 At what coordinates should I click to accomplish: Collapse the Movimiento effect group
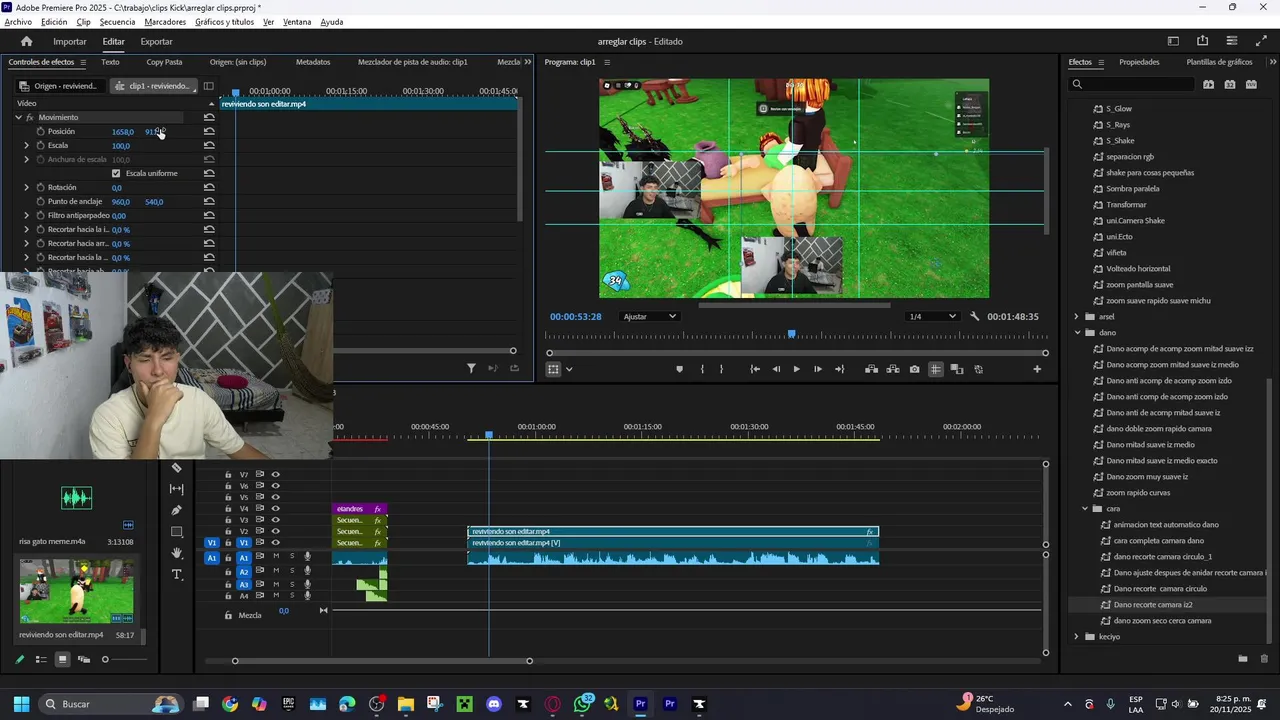click(18, 117)
